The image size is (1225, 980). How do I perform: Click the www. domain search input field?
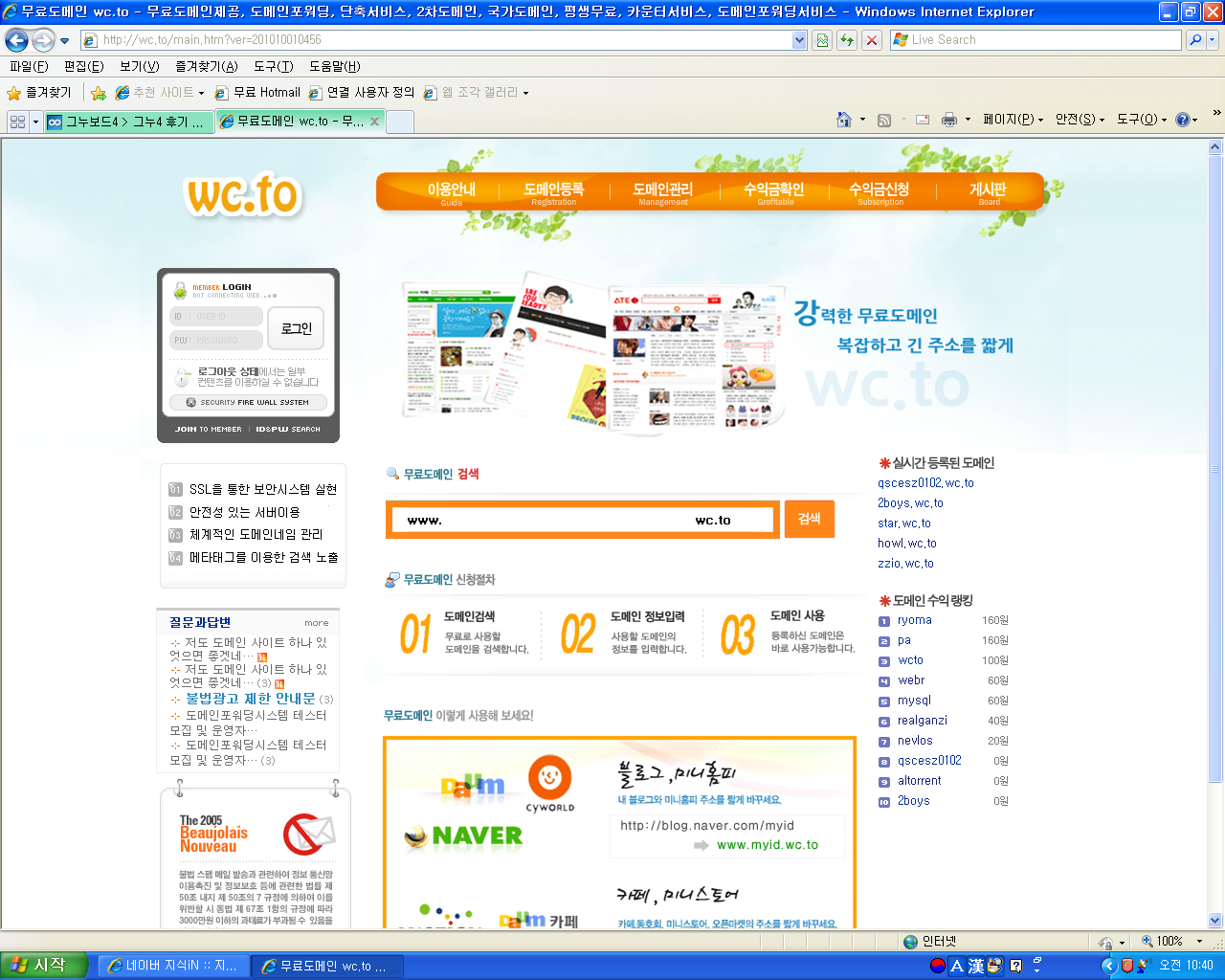click(x=583, y=520)
